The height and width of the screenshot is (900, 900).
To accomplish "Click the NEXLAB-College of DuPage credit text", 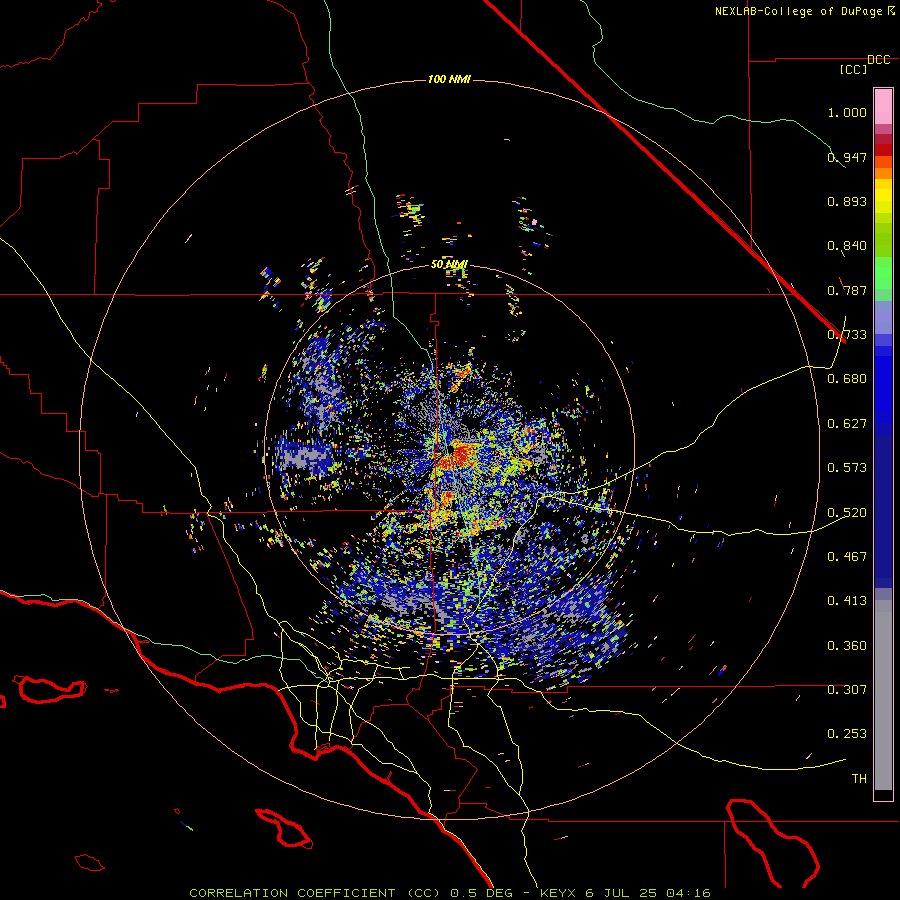I will (798, 11).
